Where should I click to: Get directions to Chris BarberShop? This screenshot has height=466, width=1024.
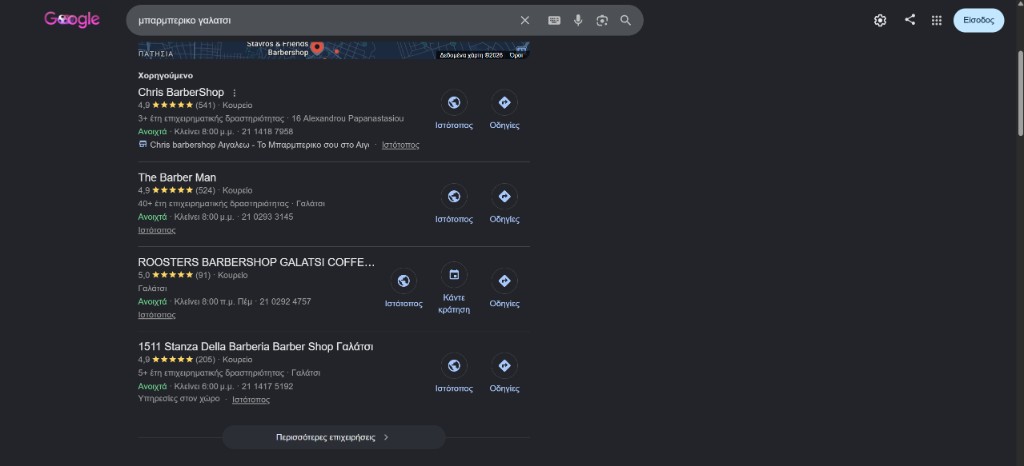tap(504, 102)
